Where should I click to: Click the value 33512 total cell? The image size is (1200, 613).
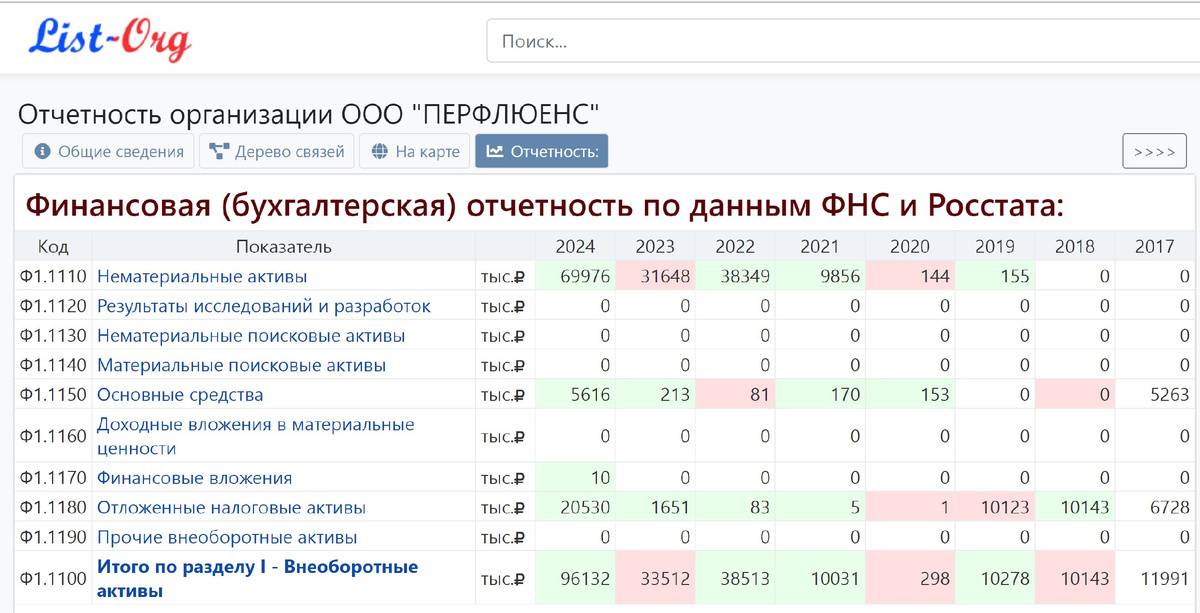coord(655,579)
